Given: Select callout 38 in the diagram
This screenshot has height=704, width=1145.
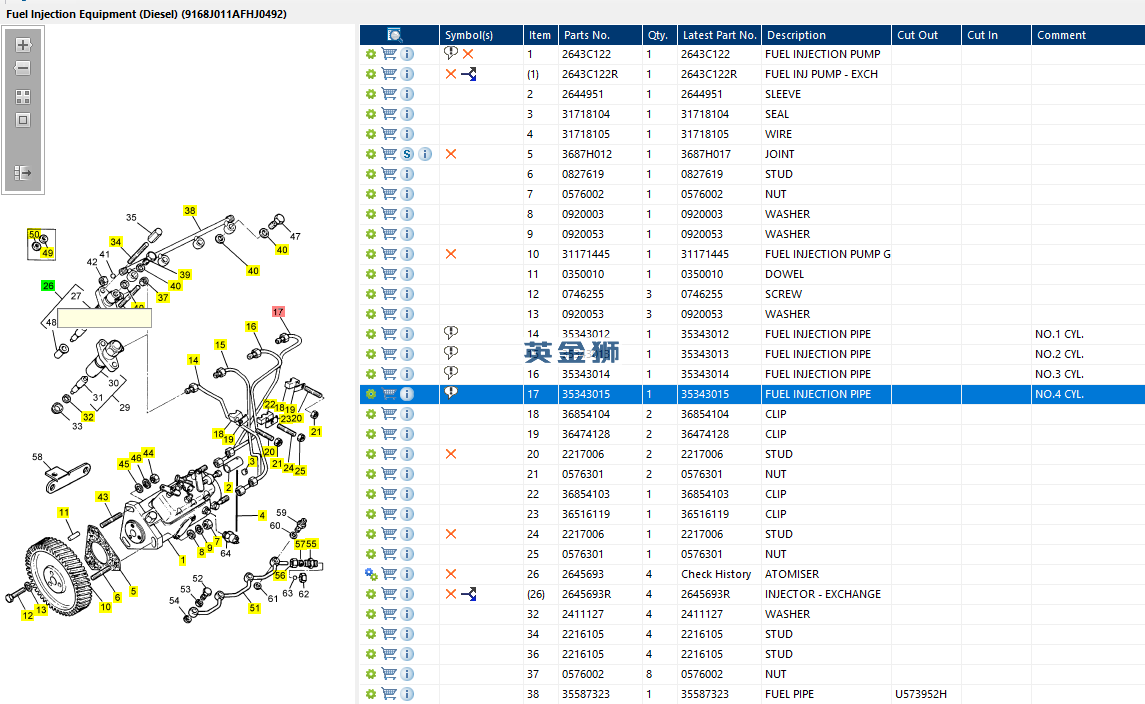Looking at the screenshot, I should pyautogui.click(x=190, y=210).
